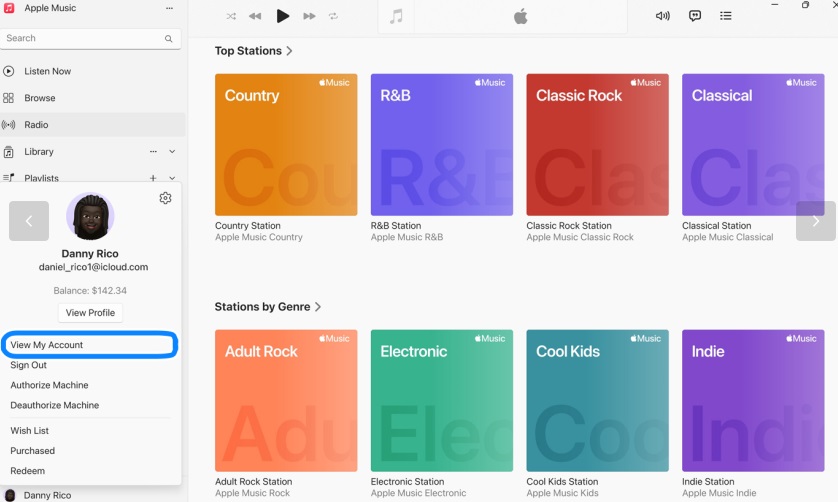Go back with account panel left arrow
The height and width of the screenshot is (502, 838).
coord(29,221)
